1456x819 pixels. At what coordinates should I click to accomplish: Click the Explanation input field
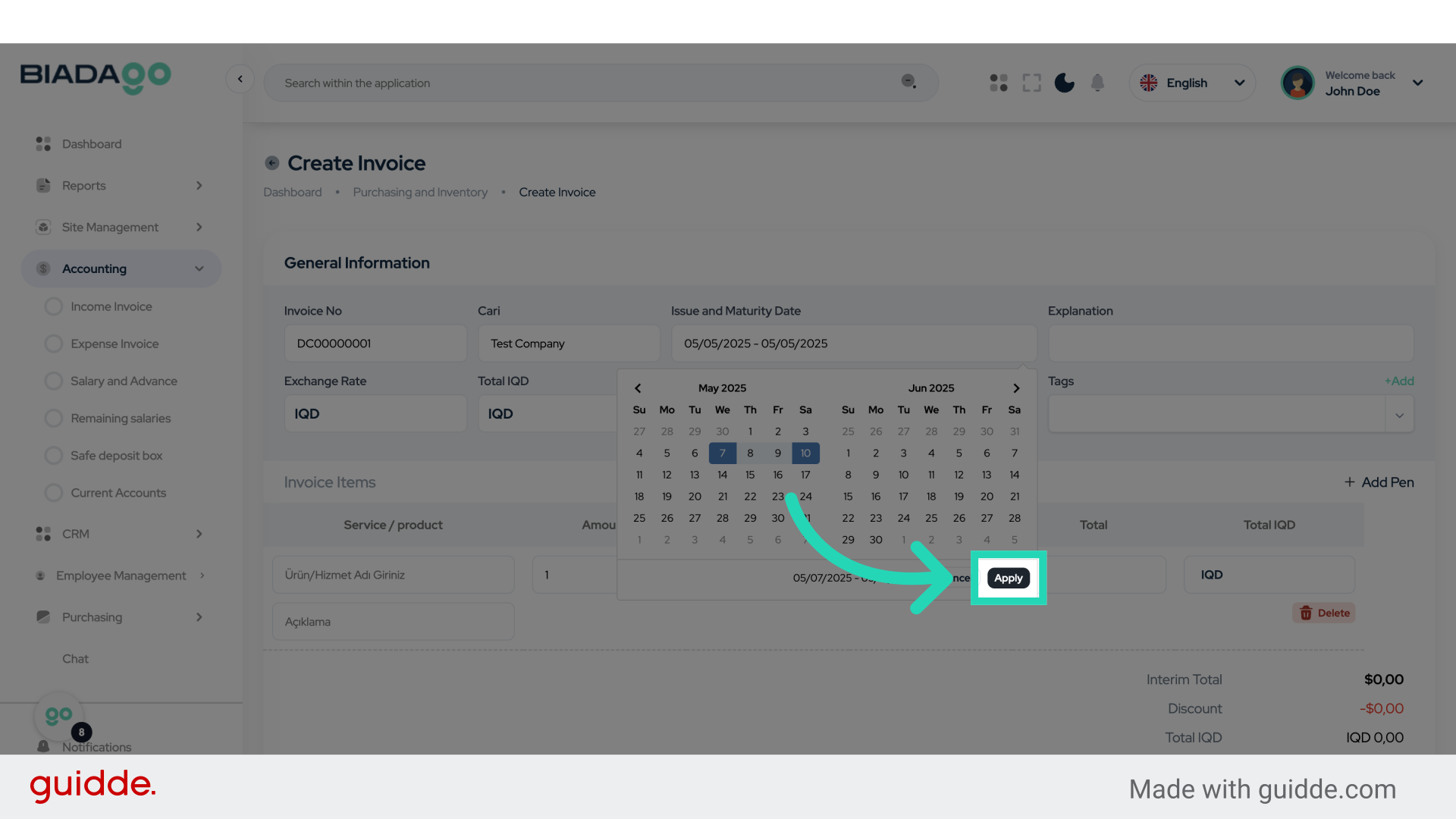pyautogui.click(x=1230, y=344)
